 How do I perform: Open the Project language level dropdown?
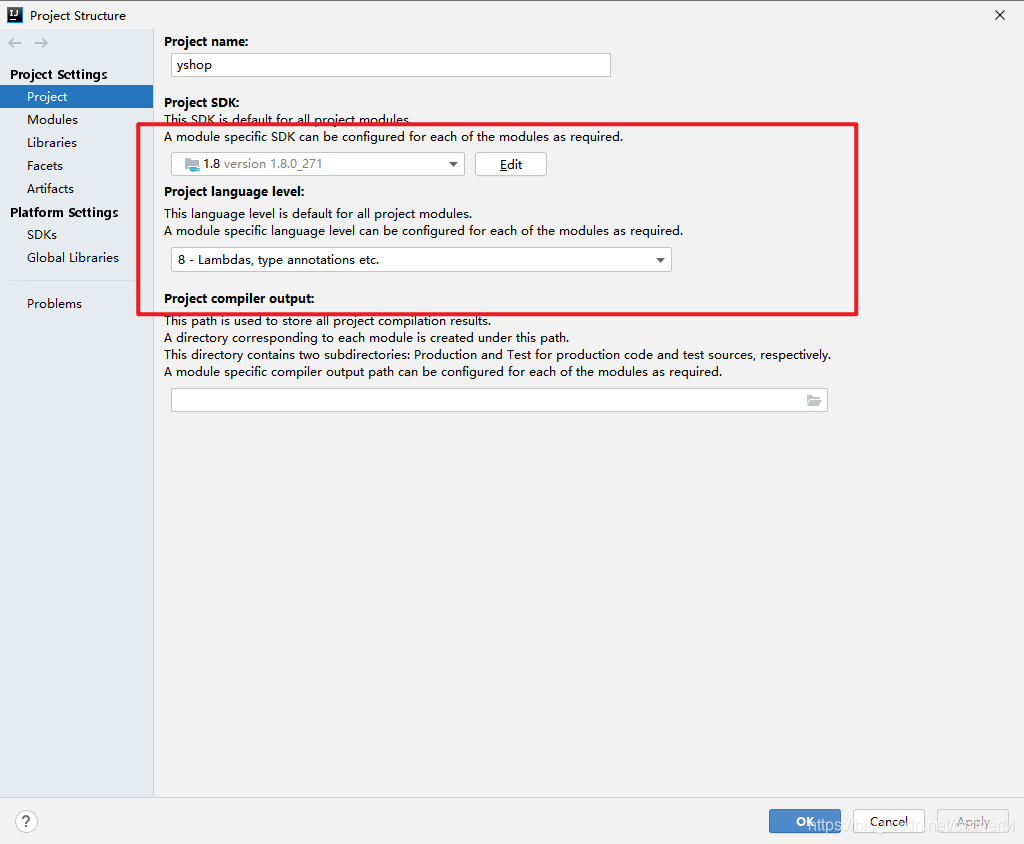(660, 258)
